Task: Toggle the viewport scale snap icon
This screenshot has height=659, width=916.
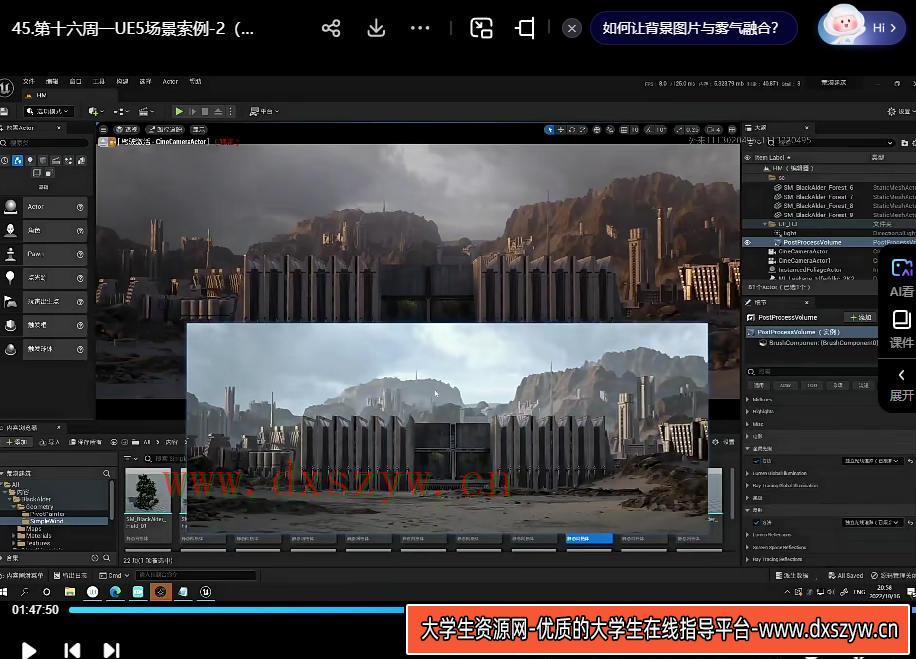Action: click(x=679, y=130)
